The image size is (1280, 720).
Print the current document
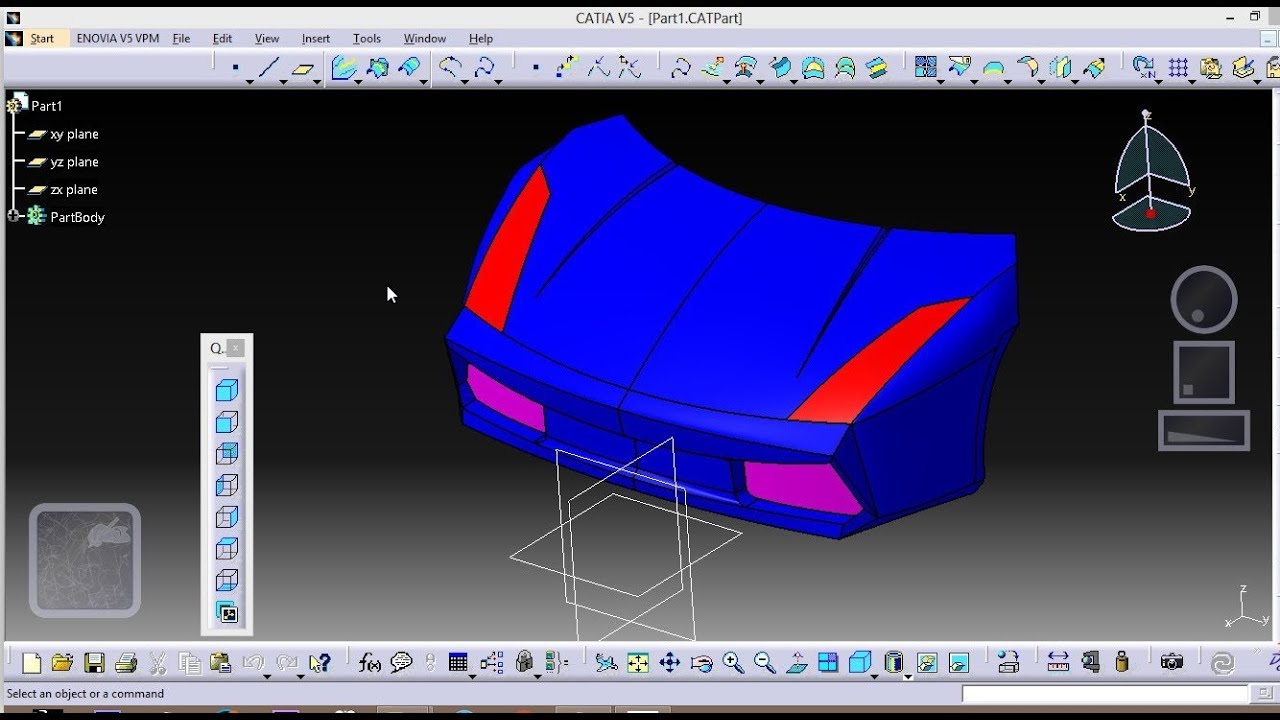pyautogui.click(x=126, y=662)
